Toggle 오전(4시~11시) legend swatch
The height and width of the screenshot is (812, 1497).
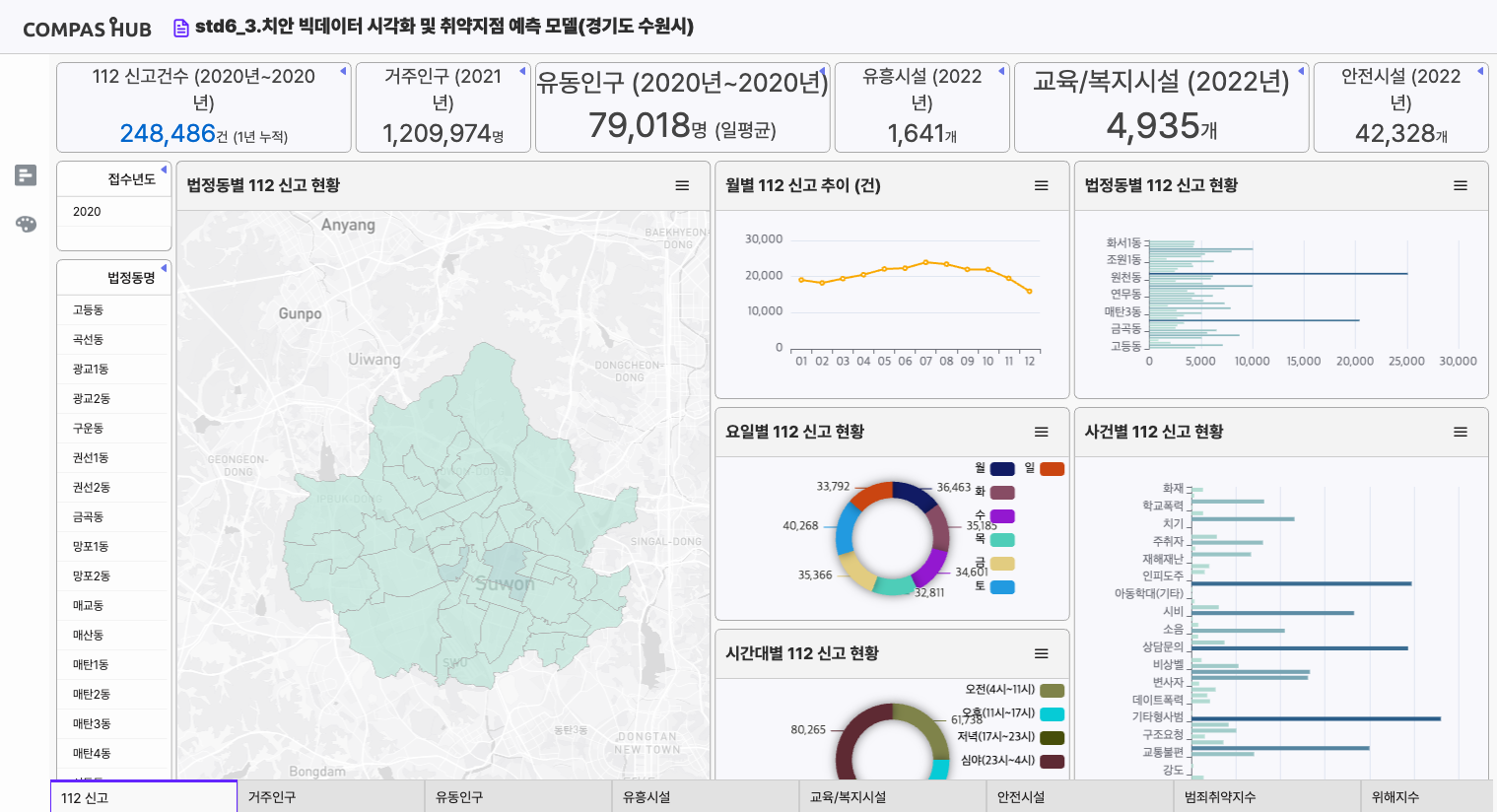point(1052,691)
